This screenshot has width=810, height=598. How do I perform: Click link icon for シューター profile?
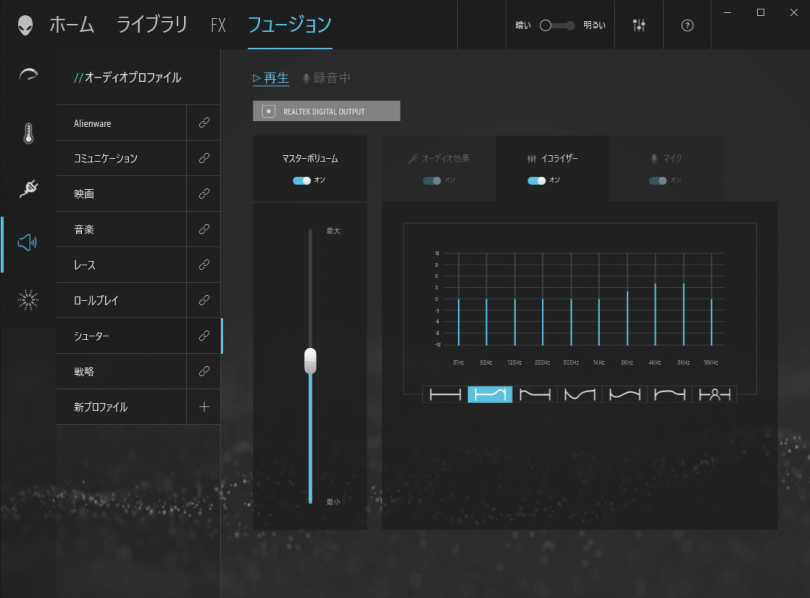tap(204, 336)
